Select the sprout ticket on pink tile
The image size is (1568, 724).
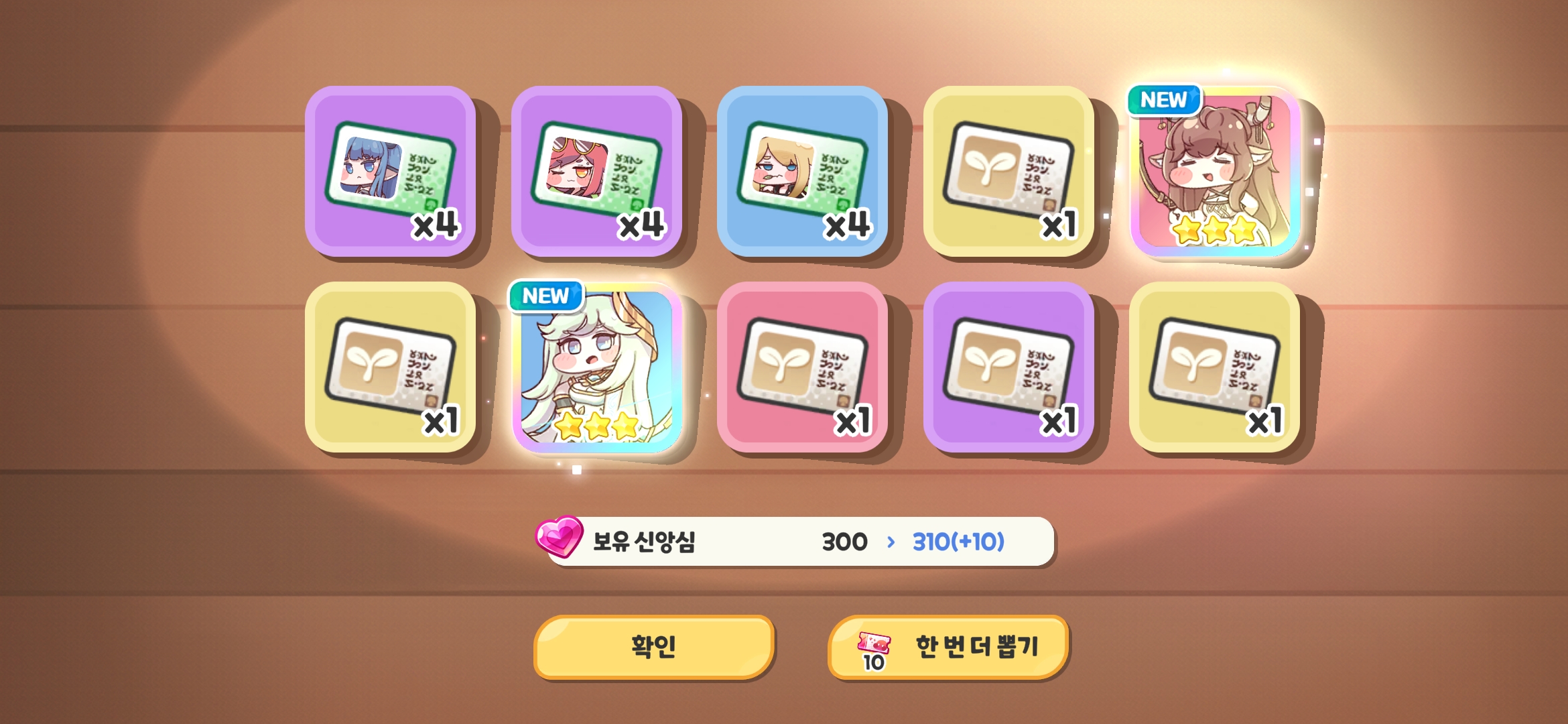pyautogui.click(x=803, y=367)
